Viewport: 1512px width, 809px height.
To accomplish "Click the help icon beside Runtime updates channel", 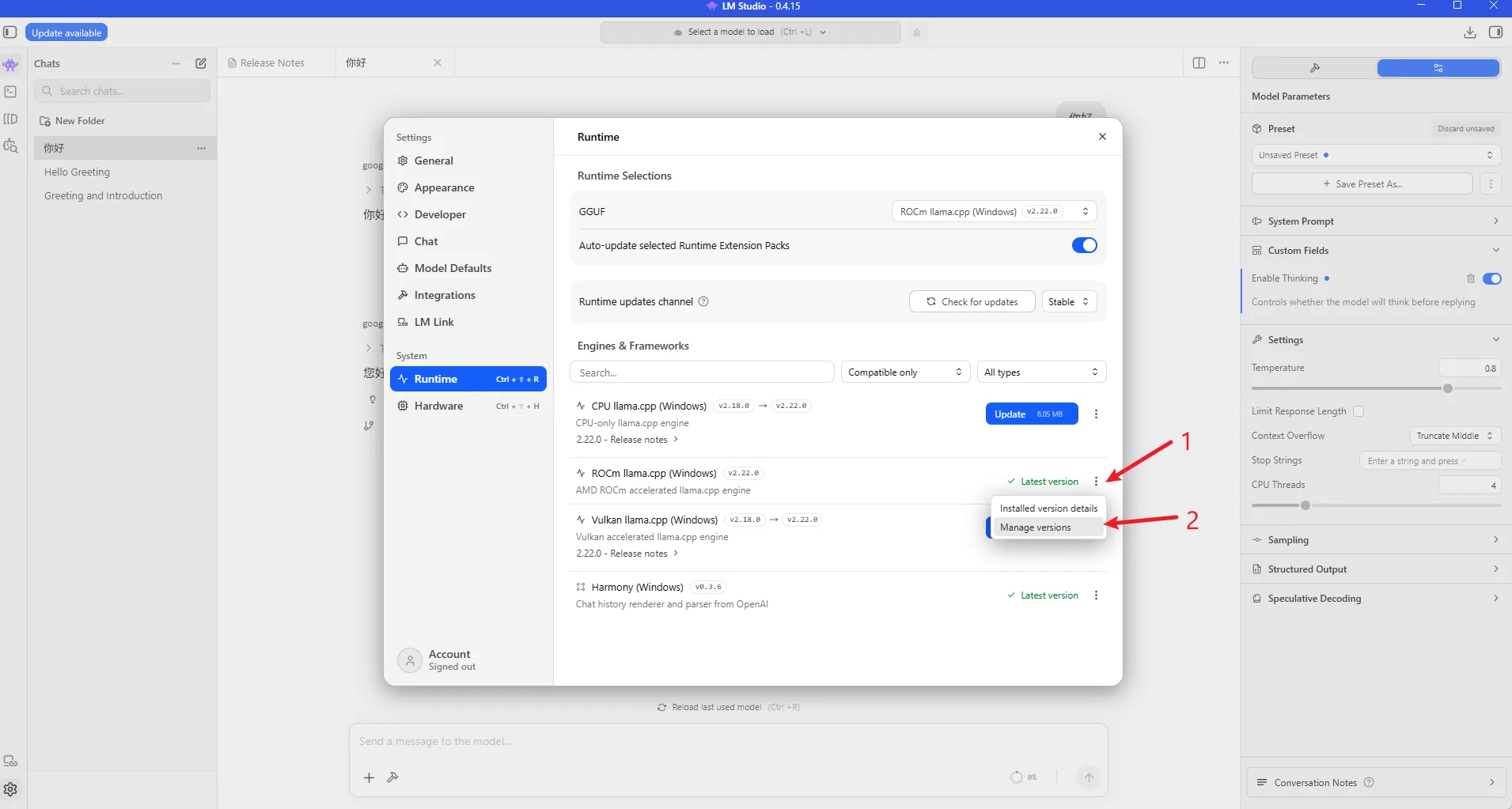I will pos(703,301).
